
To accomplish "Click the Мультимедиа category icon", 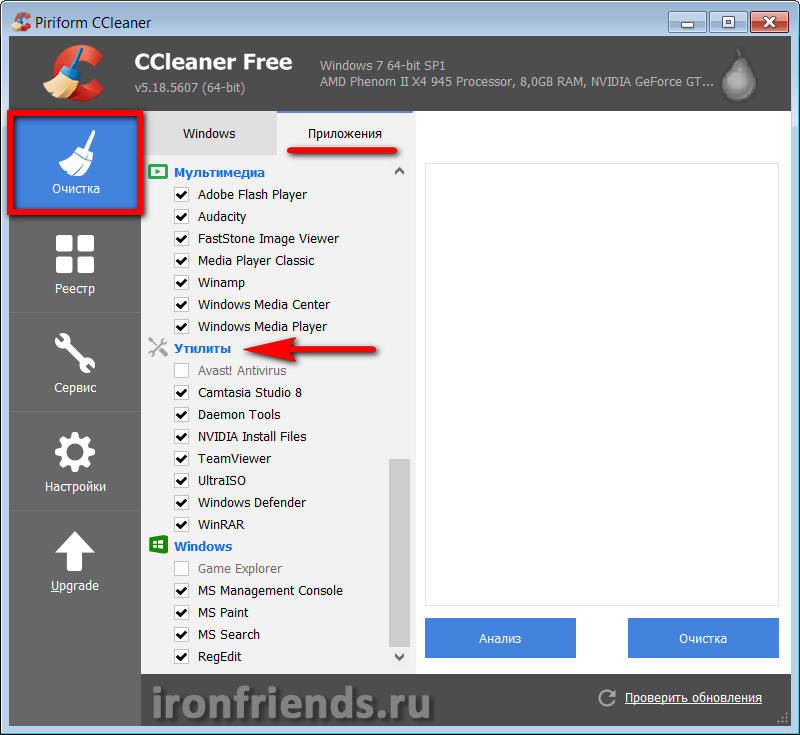I will (x=158, y=172).
